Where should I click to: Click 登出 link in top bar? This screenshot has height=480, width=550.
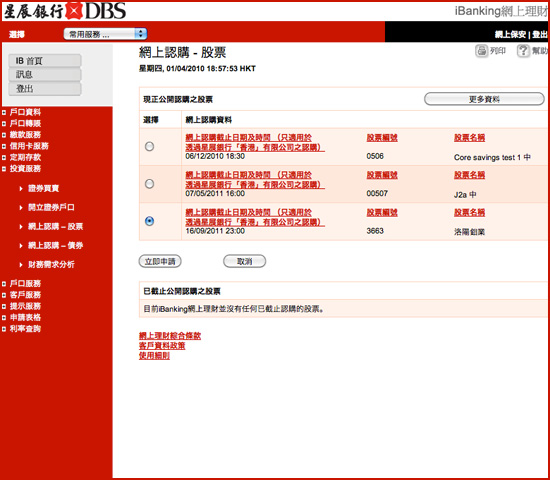pyautogui.click(x=540, y=34)
